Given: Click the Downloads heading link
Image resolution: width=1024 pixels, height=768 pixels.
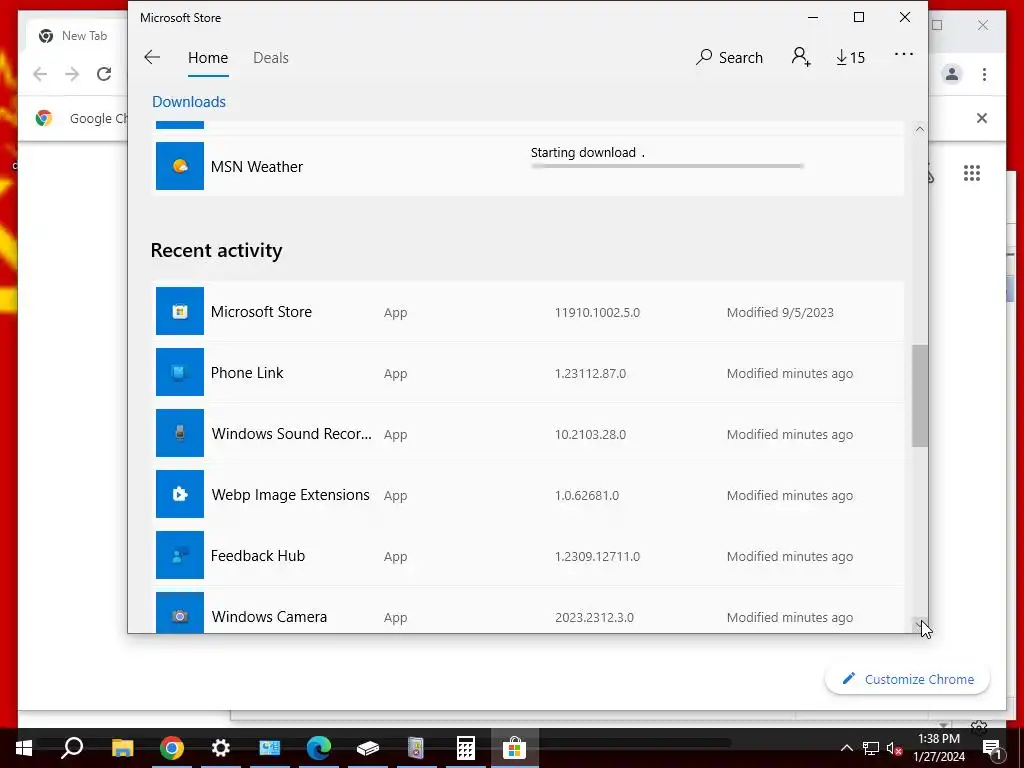Looking at the screenshot, I should coord(189,102).
